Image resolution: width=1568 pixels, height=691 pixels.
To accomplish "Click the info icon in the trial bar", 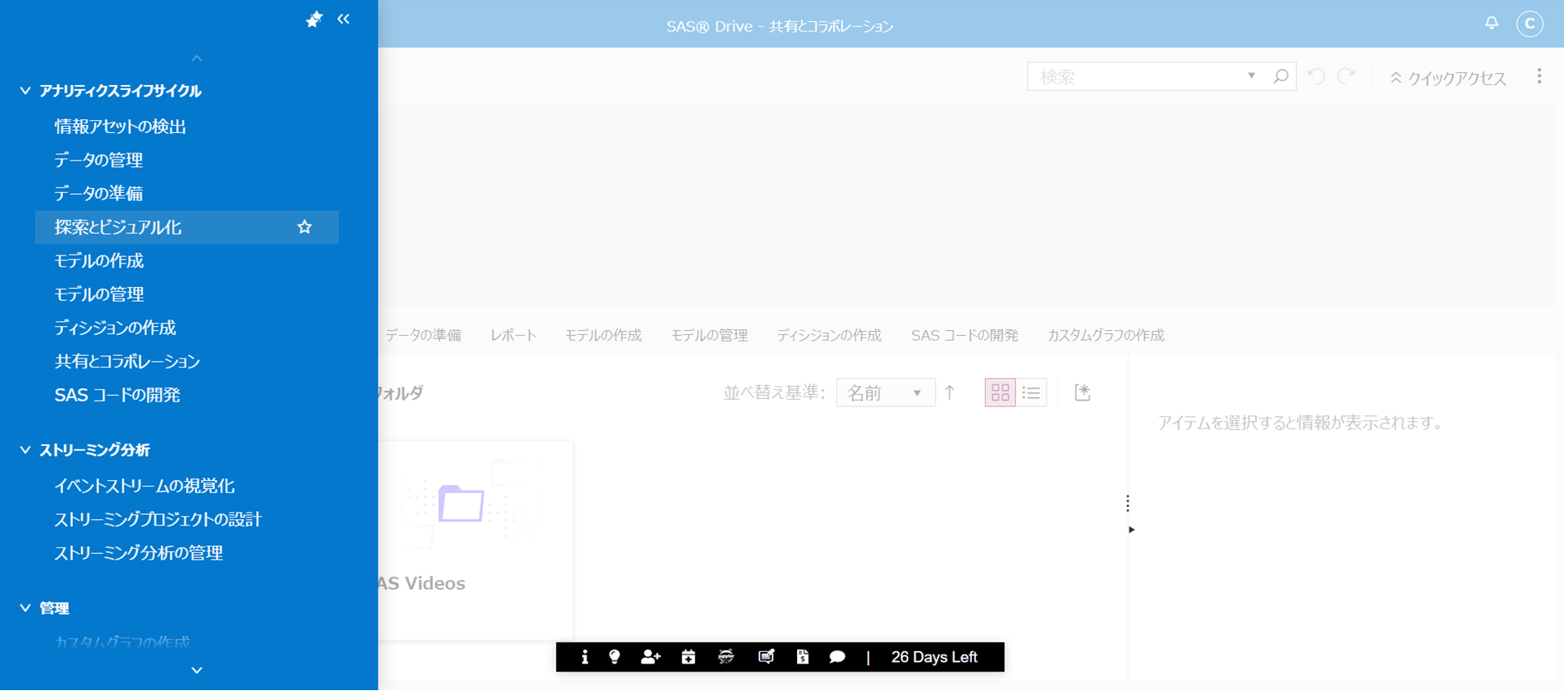I will point(585,657).
